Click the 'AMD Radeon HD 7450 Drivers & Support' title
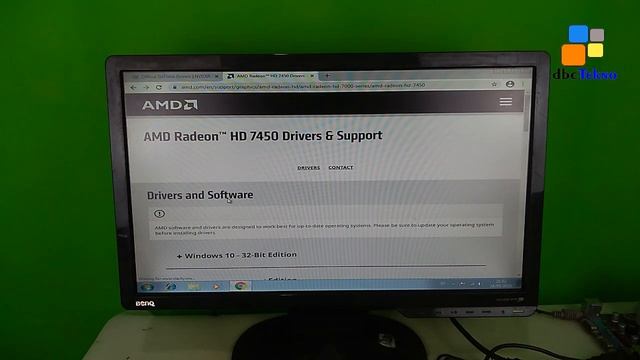The height and width of the screenshot is (360, 640). coord(263,136)
